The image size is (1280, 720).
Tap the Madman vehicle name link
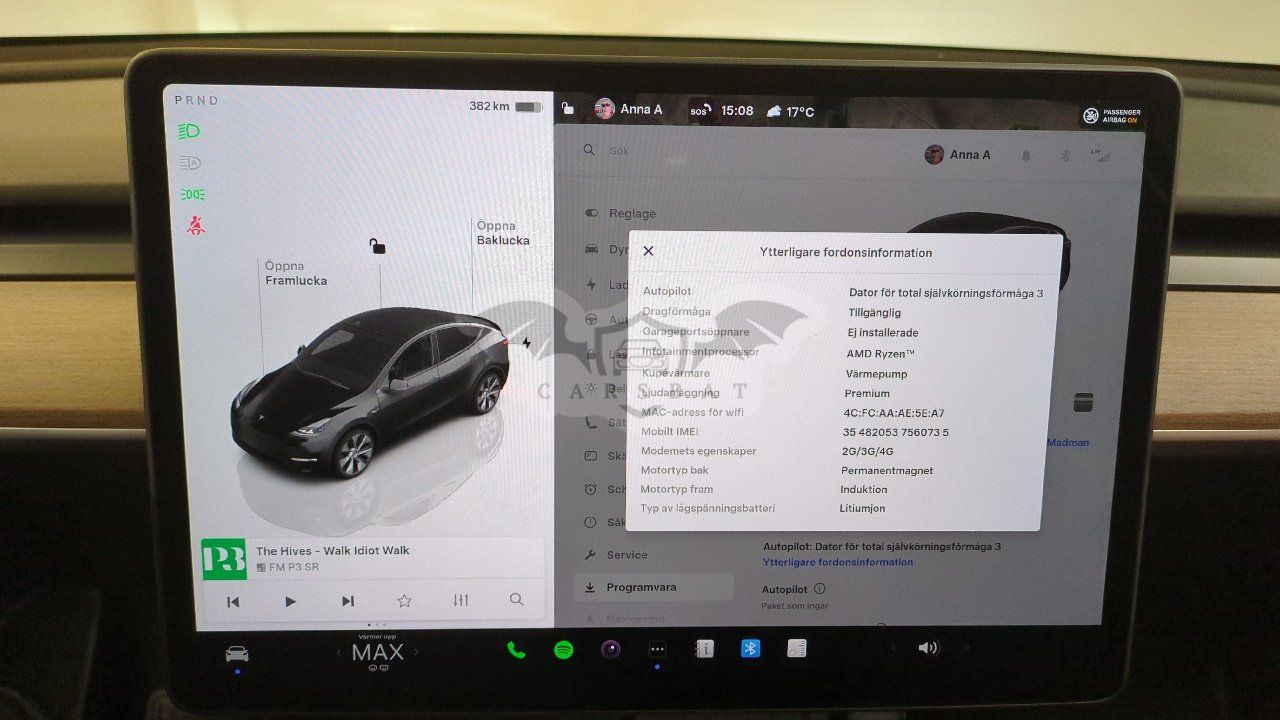(x=1068, y=442)
